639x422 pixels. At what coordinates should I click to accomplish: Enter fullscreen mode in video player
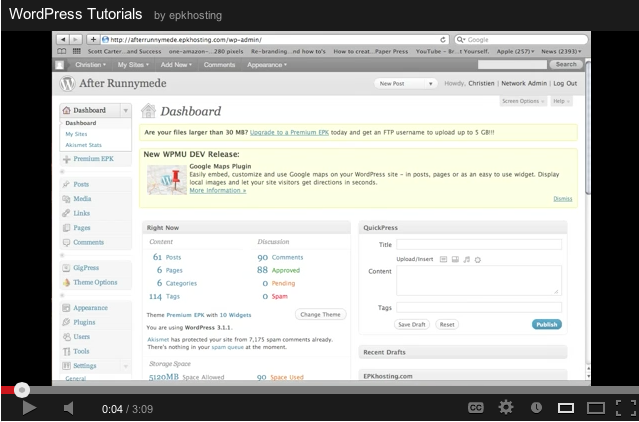pyautogui.click(x=626, y=407)
